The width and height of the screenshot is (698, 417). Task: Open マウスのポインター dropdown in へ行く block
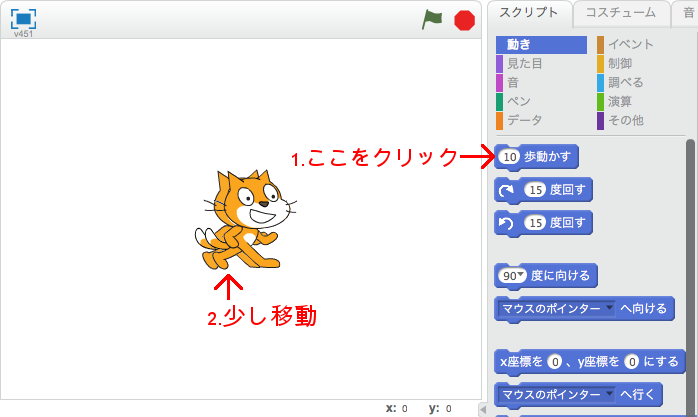pos(557,395)
